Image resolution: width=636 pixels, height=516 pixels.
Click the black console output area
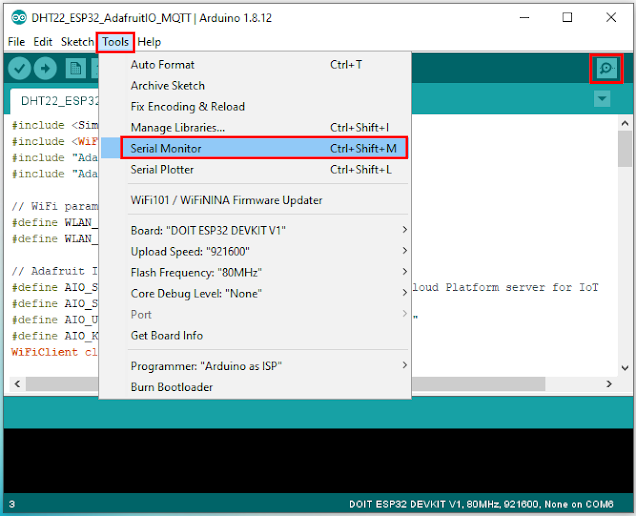[x=318, y=460]
